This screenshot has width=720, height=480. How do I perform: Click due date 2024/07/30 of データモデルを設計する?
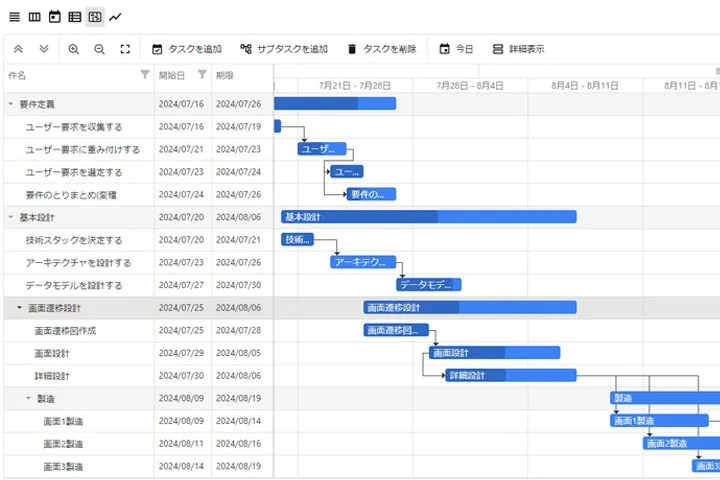click(238, 285)
